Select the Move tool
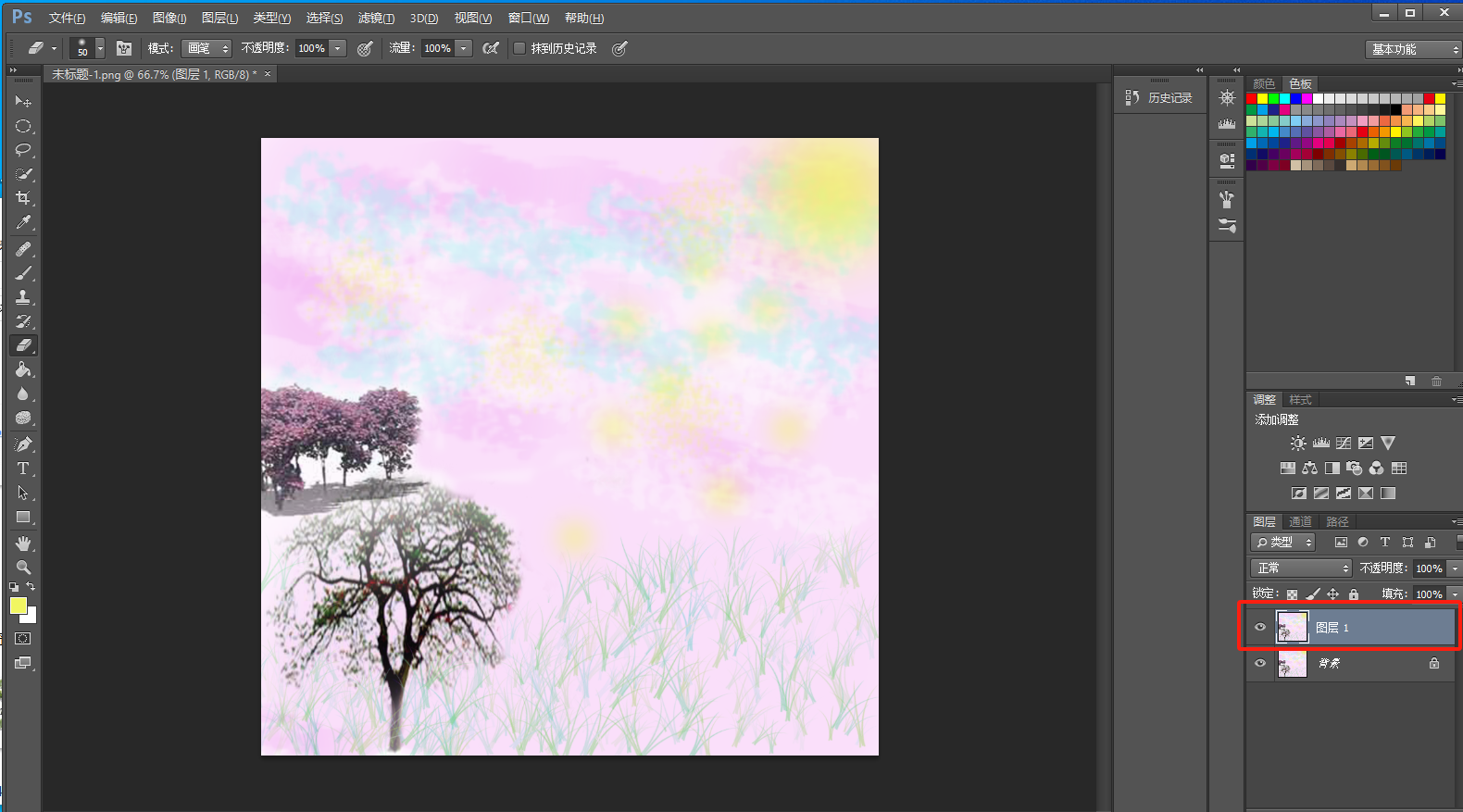The height and width of the screenshot is (812, 1463). (x=23, y=101)
